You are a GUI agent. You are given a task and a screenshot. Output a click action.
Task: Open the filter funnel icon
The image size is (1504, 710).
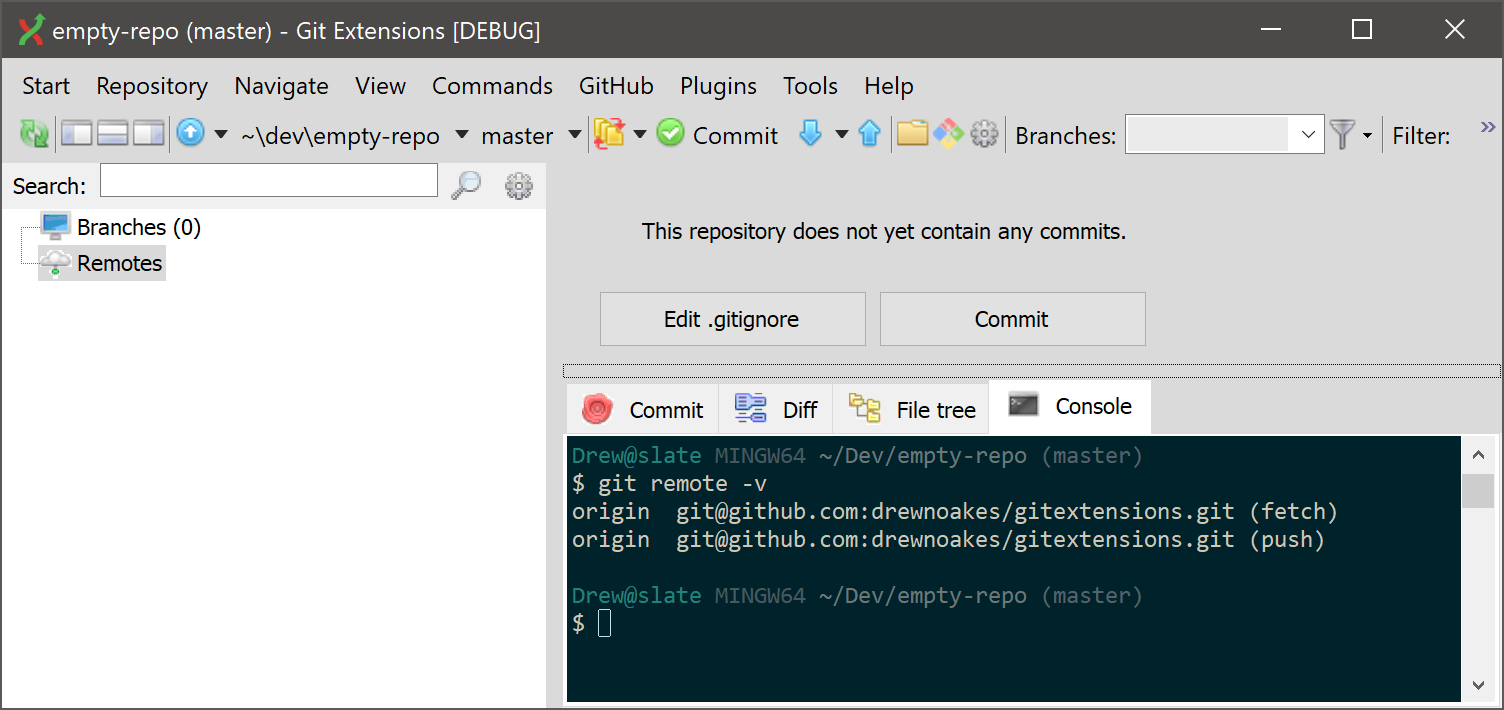coord(1341,134)
